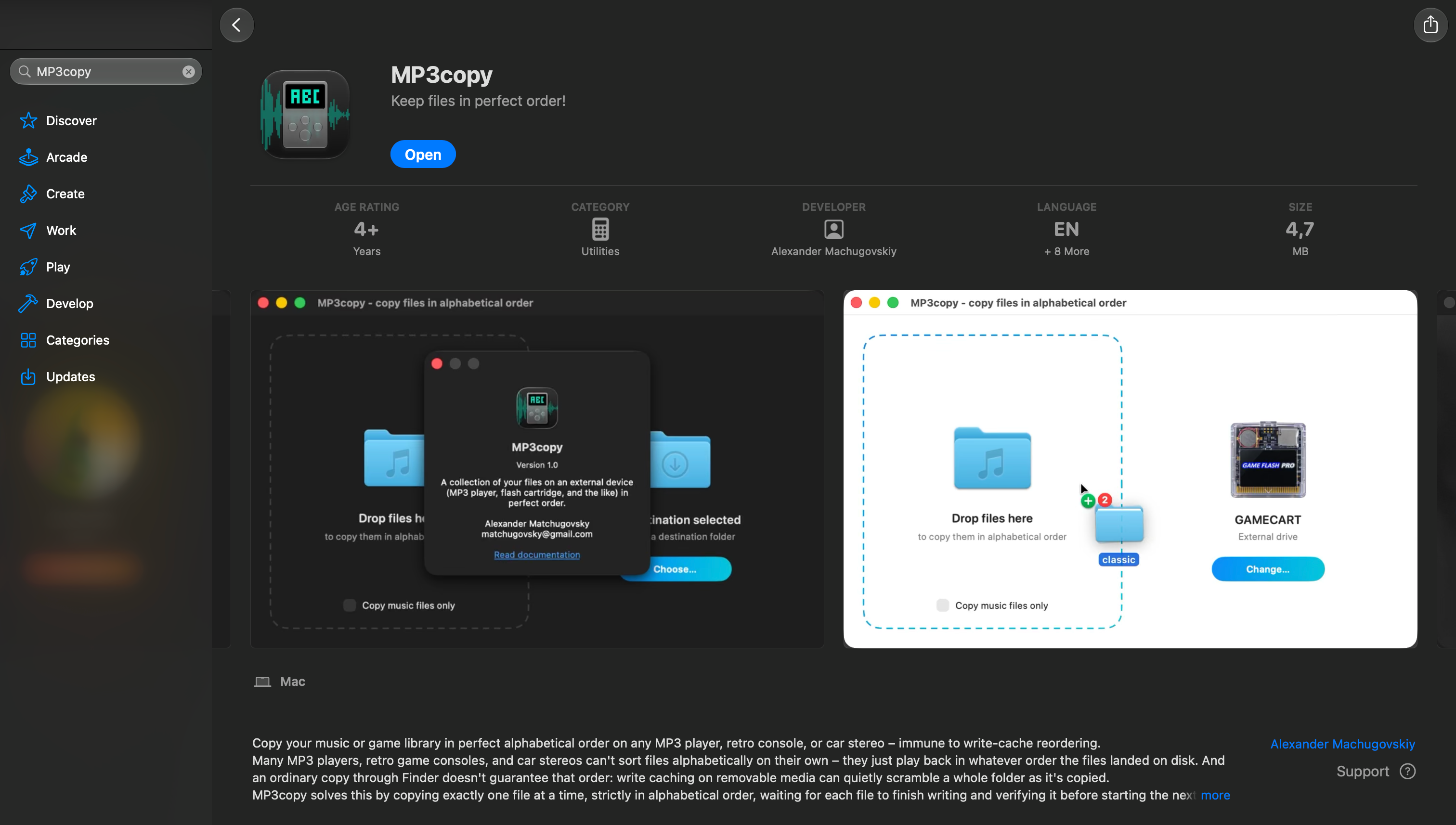Screen dimensions: 1456x825
Task: Click the Choose... button in screenshot
Action: (675, 569)
